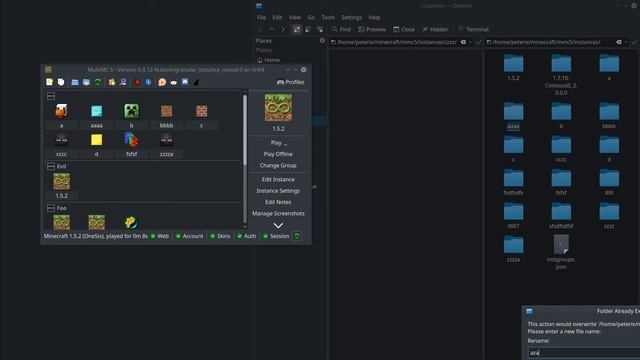
Task: Select the 1.5.2 instance in Evil group
Action: click(62, 186)
